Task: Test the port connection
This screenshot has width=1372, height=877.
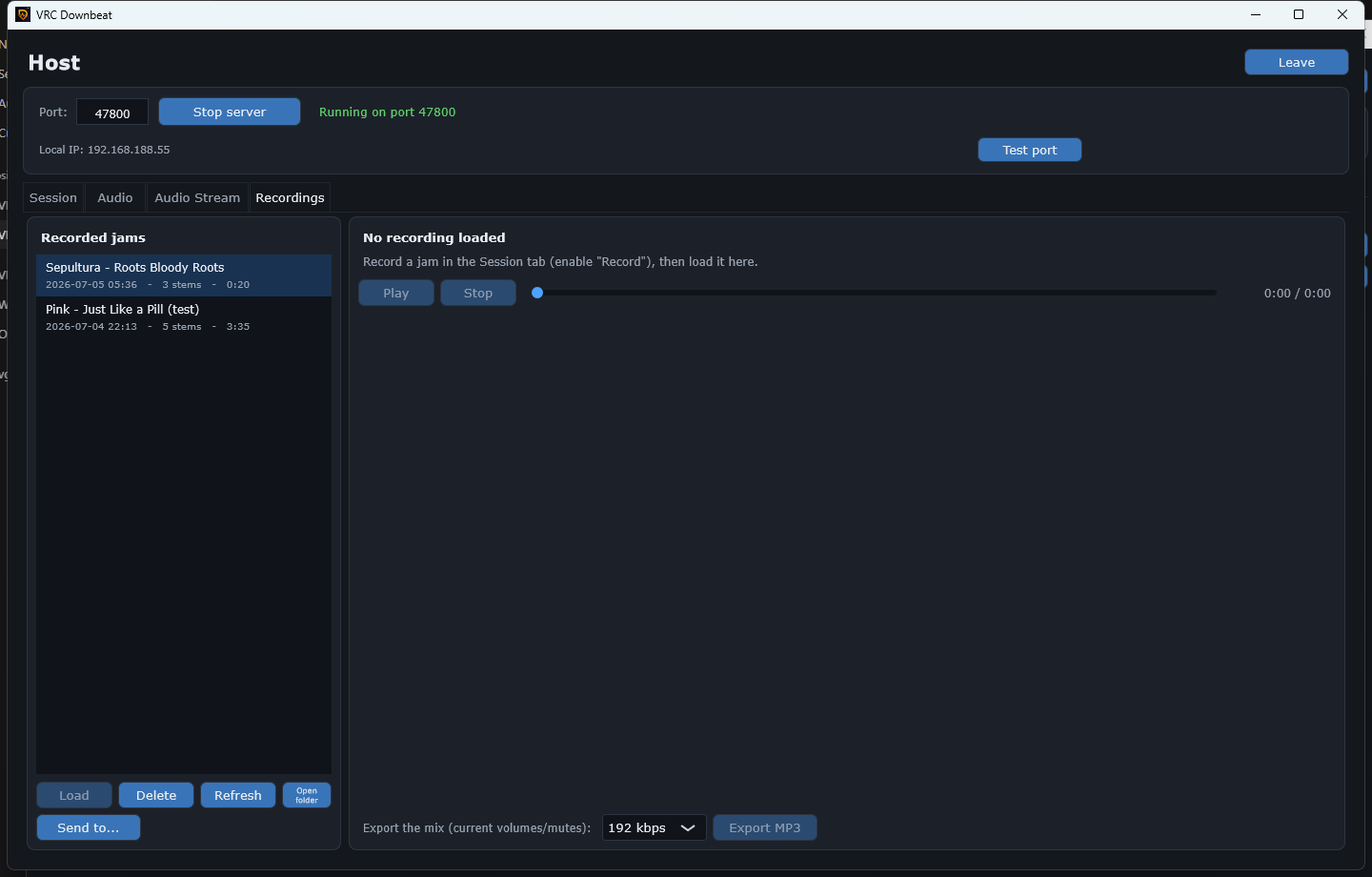Action: pyautogui.click(x=1029, y=150)
